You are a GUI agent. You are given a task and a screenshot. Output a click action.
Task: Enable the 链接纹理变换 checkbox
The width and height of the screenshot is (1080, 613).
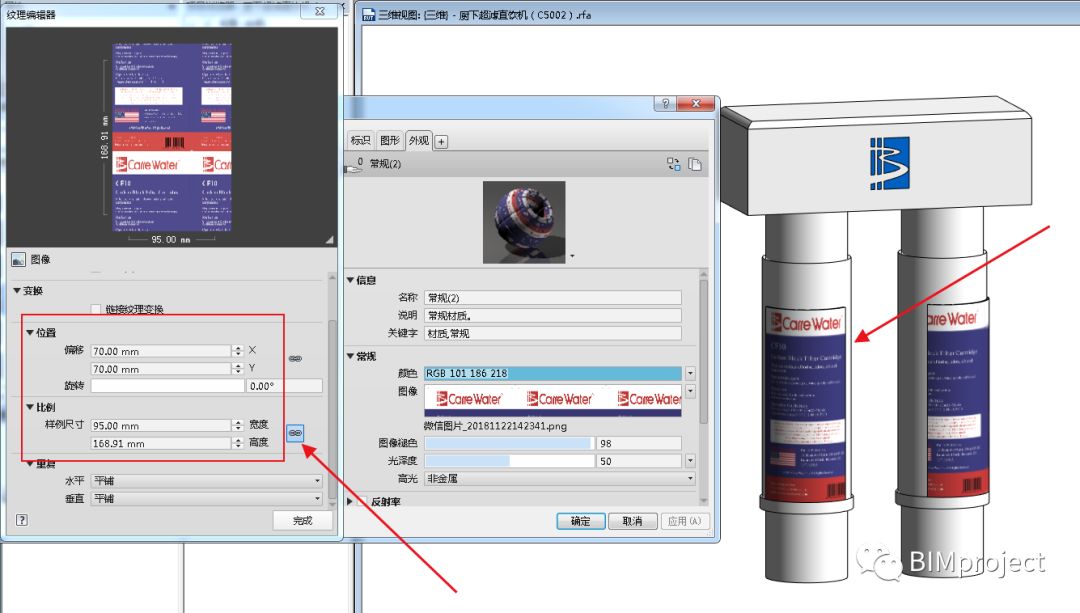(x=96, y=309)
